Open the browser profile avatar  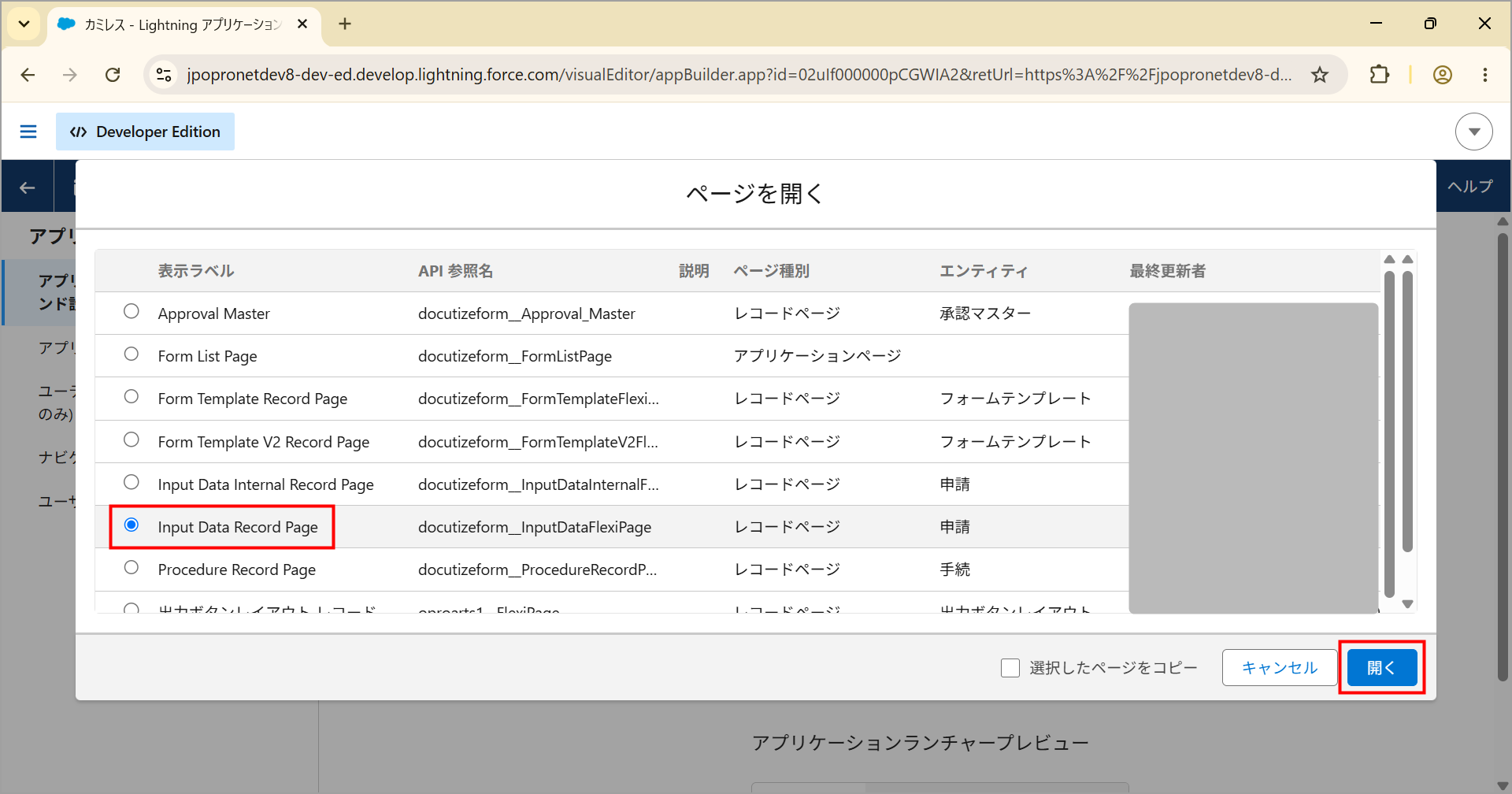pos(1442,75)
